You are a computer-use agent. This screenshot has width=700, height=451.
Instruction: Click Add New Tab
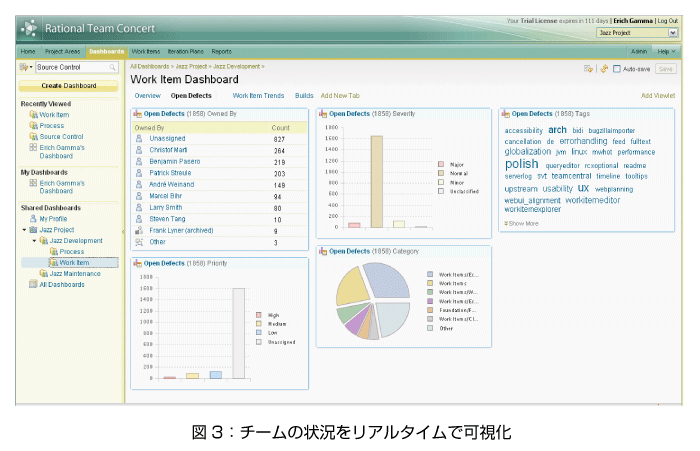pos(340,96)
